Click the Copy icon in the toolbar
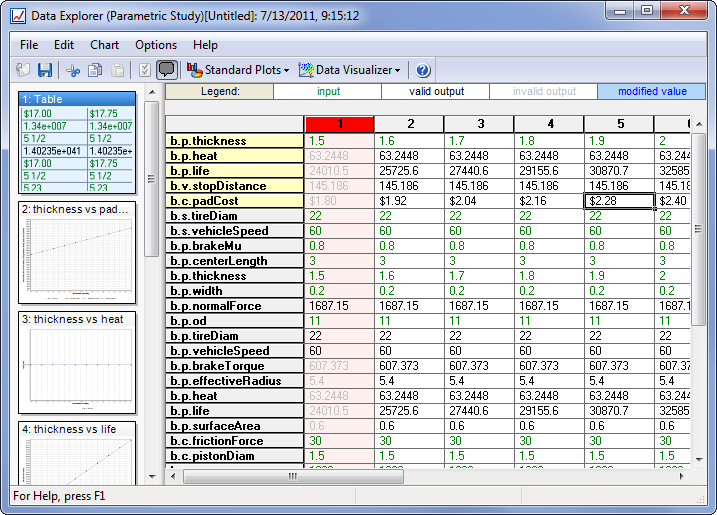 [95, 70]
